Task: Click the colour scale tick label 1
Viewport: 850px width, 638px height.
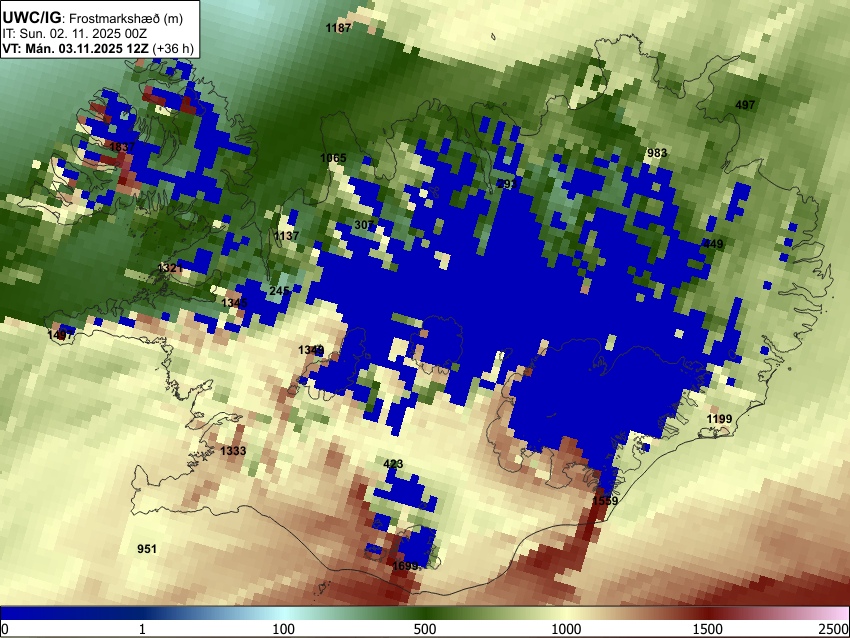Action: point(142,629)
